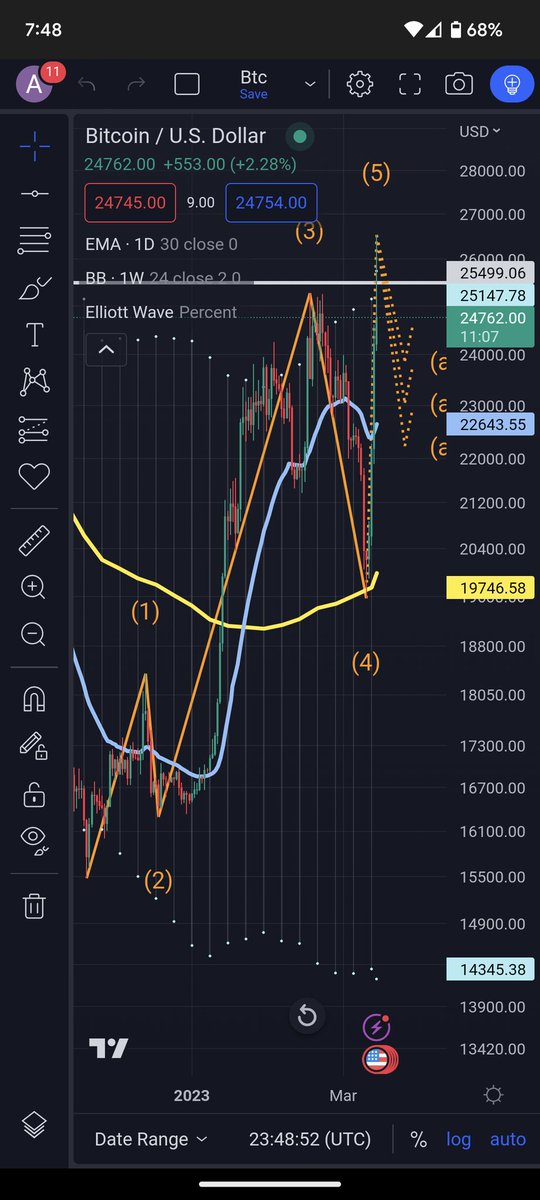Select the crosshair cursor tool
The width and height of the screenshot is (540, 1200).
click(x=34, y=148)
